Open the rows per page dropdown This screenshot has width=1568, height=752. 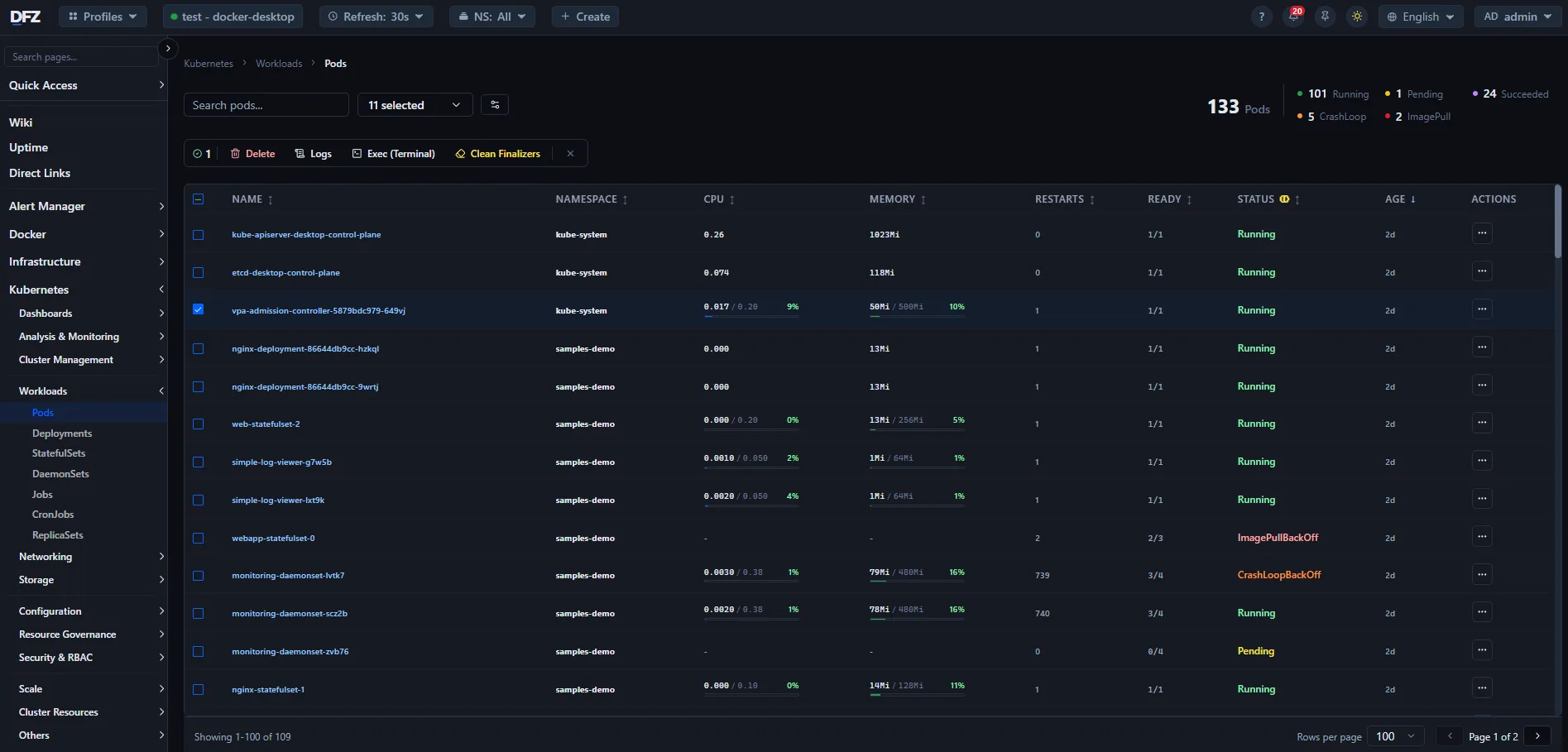click(1394, 735)
